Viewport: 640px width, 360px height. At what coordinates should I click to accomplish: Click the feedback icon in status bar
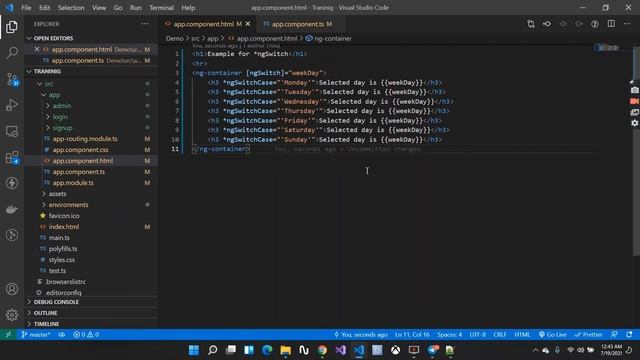614,334
